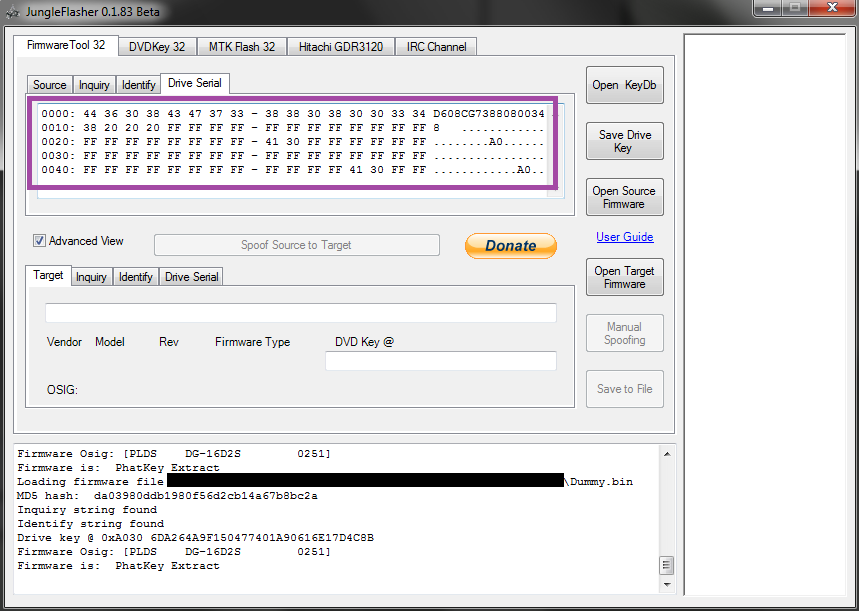The width and height of the screenshot is (859, 611).
Task: Close the JungleFlasher window
Action: 832,8
